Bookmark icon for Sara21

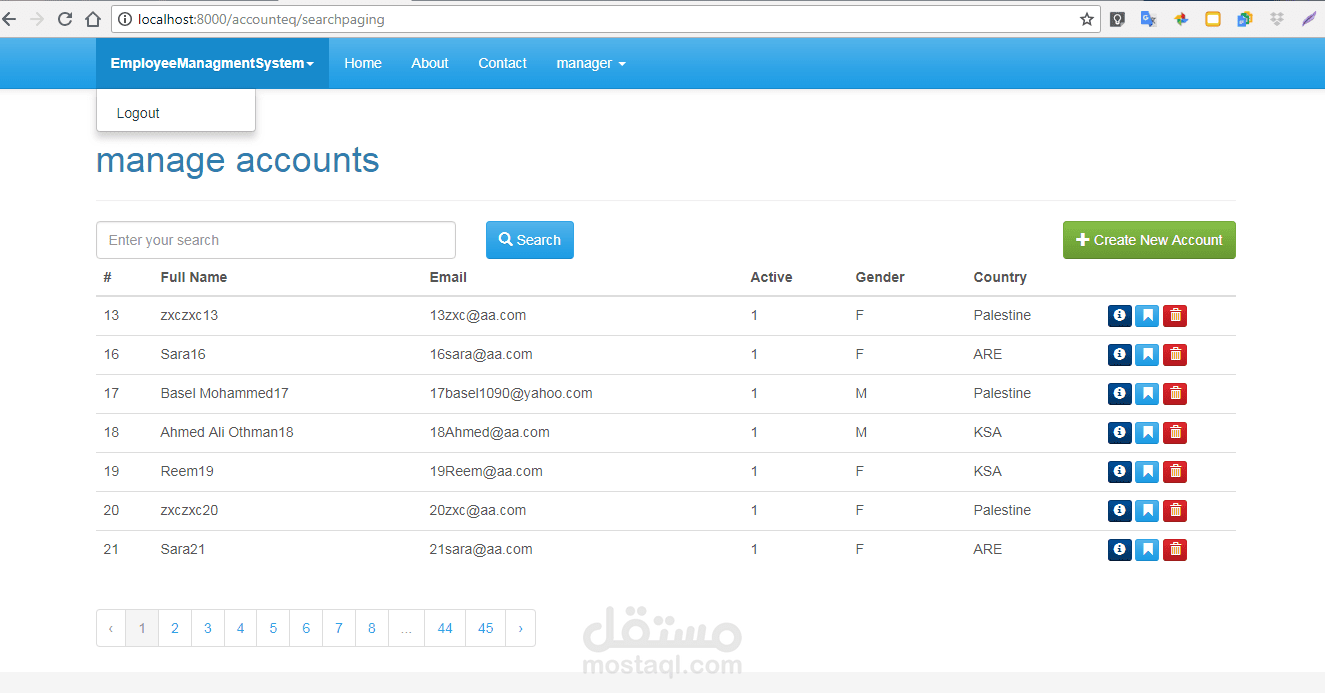[1147, 550]
